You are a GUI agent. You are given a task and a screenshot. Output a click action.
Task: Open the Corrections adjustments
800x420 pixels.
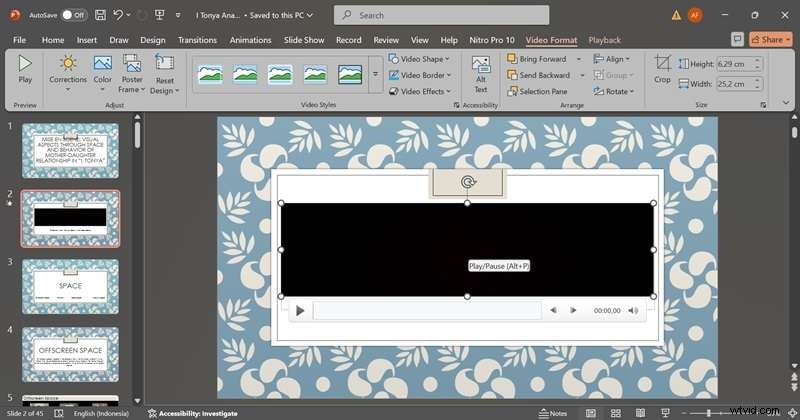pos(68,73)
